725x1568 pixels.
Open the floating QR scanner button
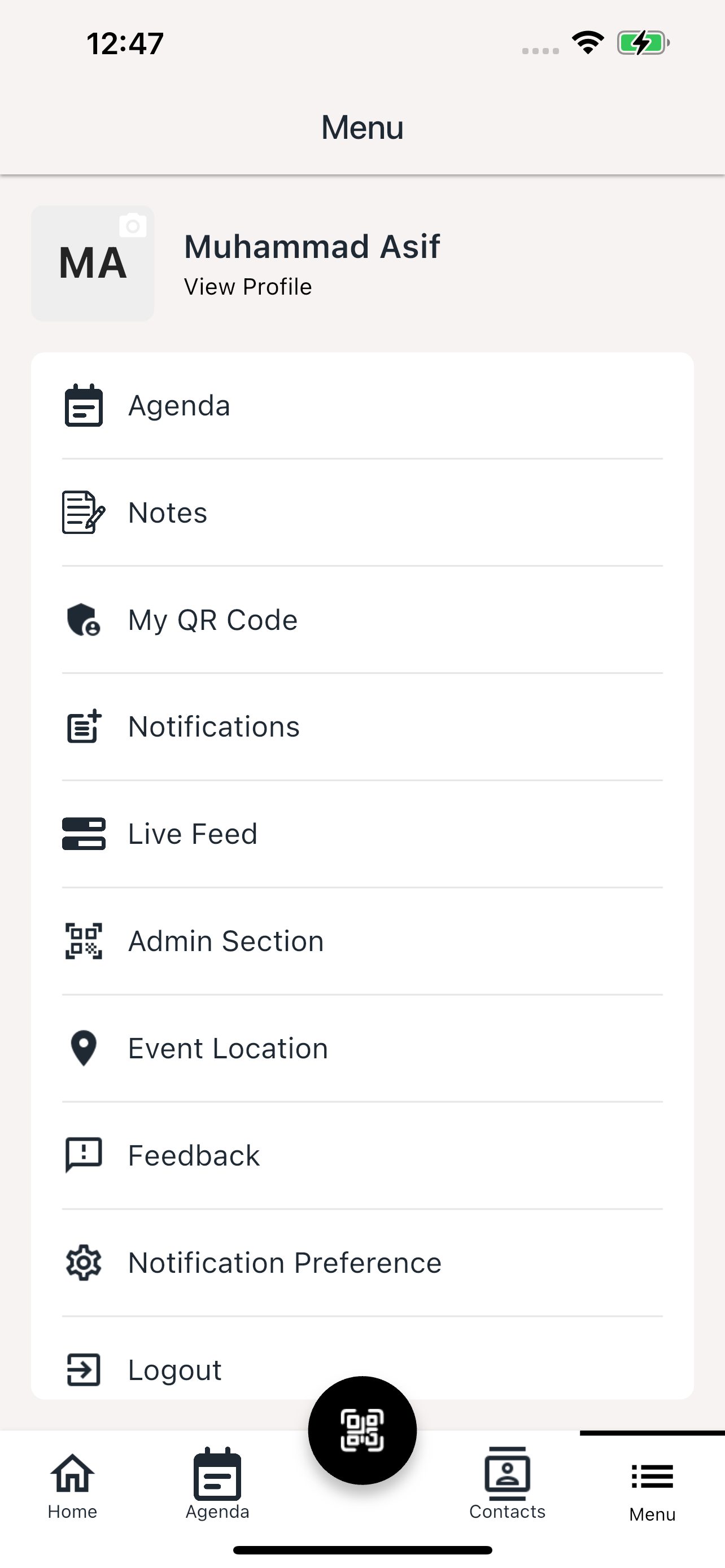pyautogui.click(x=362, y=1430)
